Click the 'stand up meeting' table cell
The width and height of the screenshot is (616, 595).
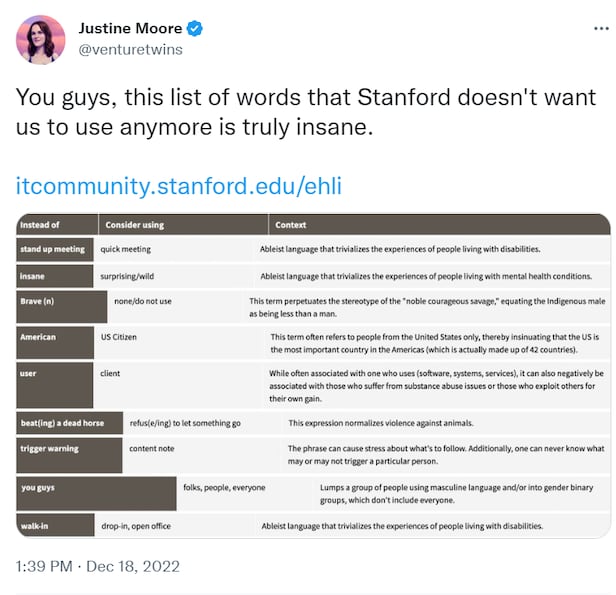pos(53,249)
